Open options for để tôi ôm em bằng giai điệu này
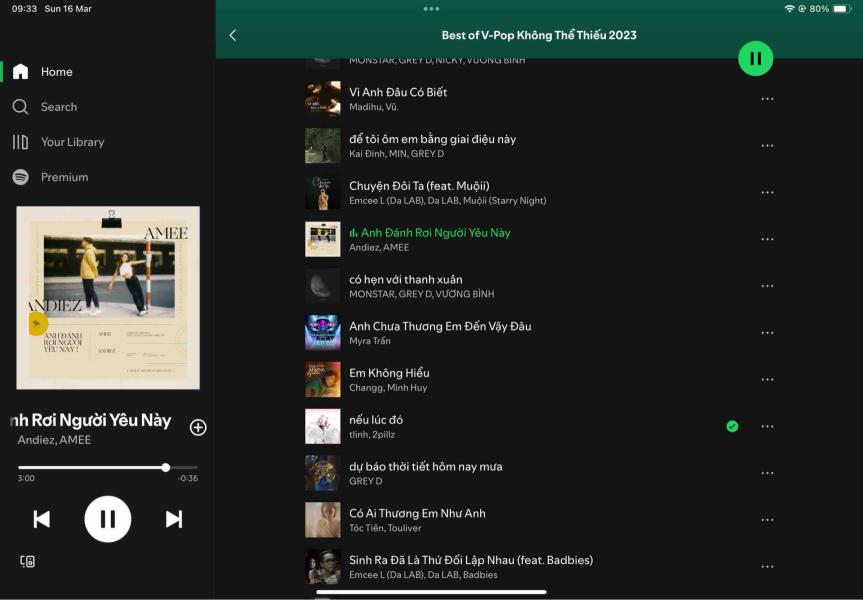The width and height of the screenshot is (863, 600). point(767,146)
